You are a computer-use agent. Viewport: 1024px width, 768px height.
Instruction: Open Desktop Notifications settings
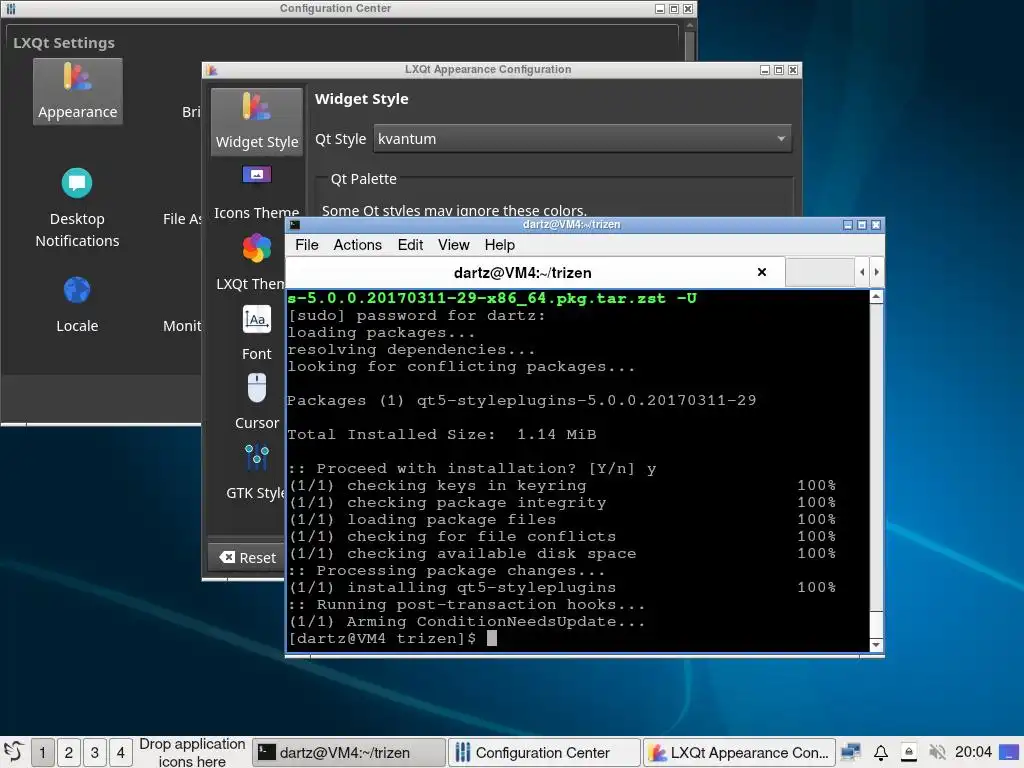click(x=77, y=208)
